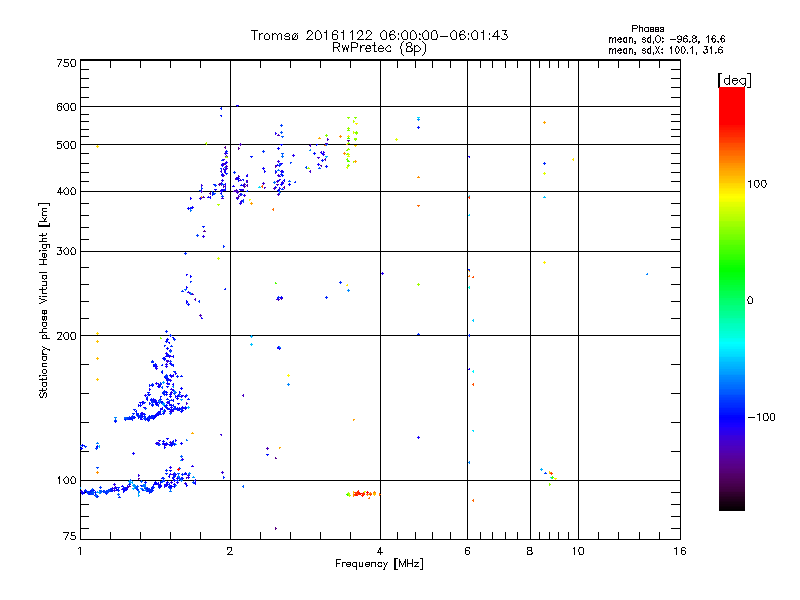Click the red echo cluster near 3.7 MHz below 100 km
Viewport: 800px width, 600px height.
click(364, 494)
